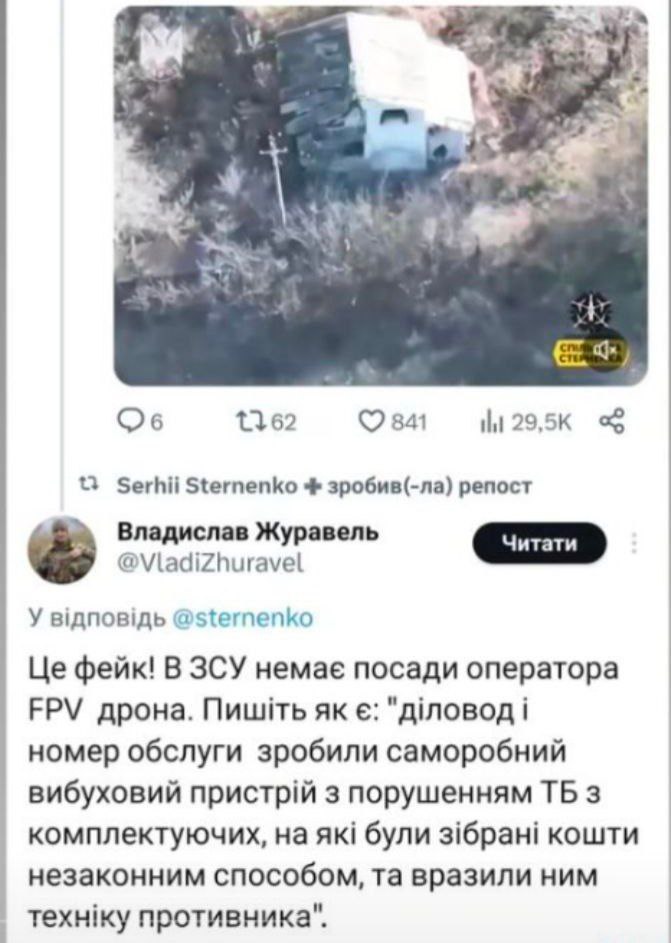Click the Читати follow button
The image size is (671, 943).
click(x=539, y=543)
